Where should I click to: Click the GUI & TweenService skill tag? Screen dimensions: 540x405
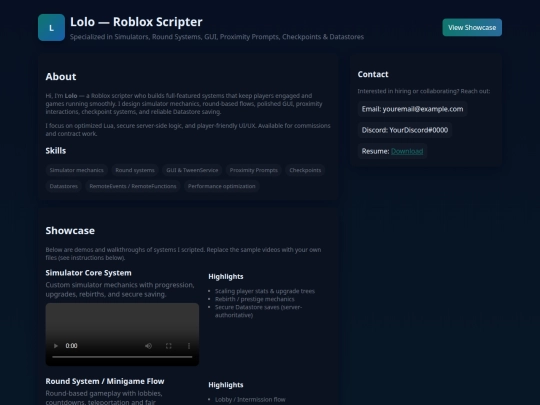192,170
